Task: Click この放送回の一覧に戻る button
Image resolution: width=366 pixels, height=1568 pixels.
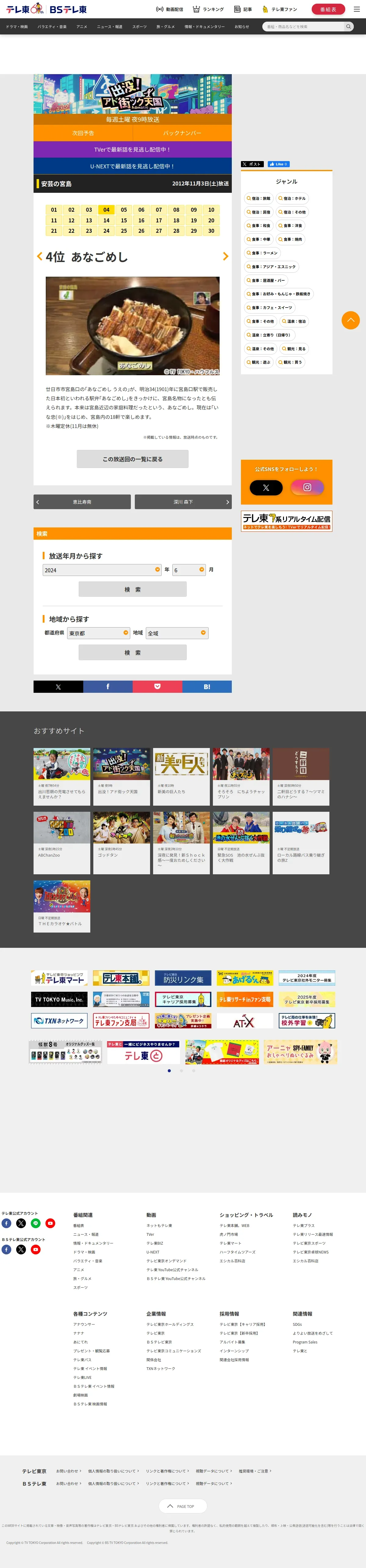Action: (x=133, y=459)
